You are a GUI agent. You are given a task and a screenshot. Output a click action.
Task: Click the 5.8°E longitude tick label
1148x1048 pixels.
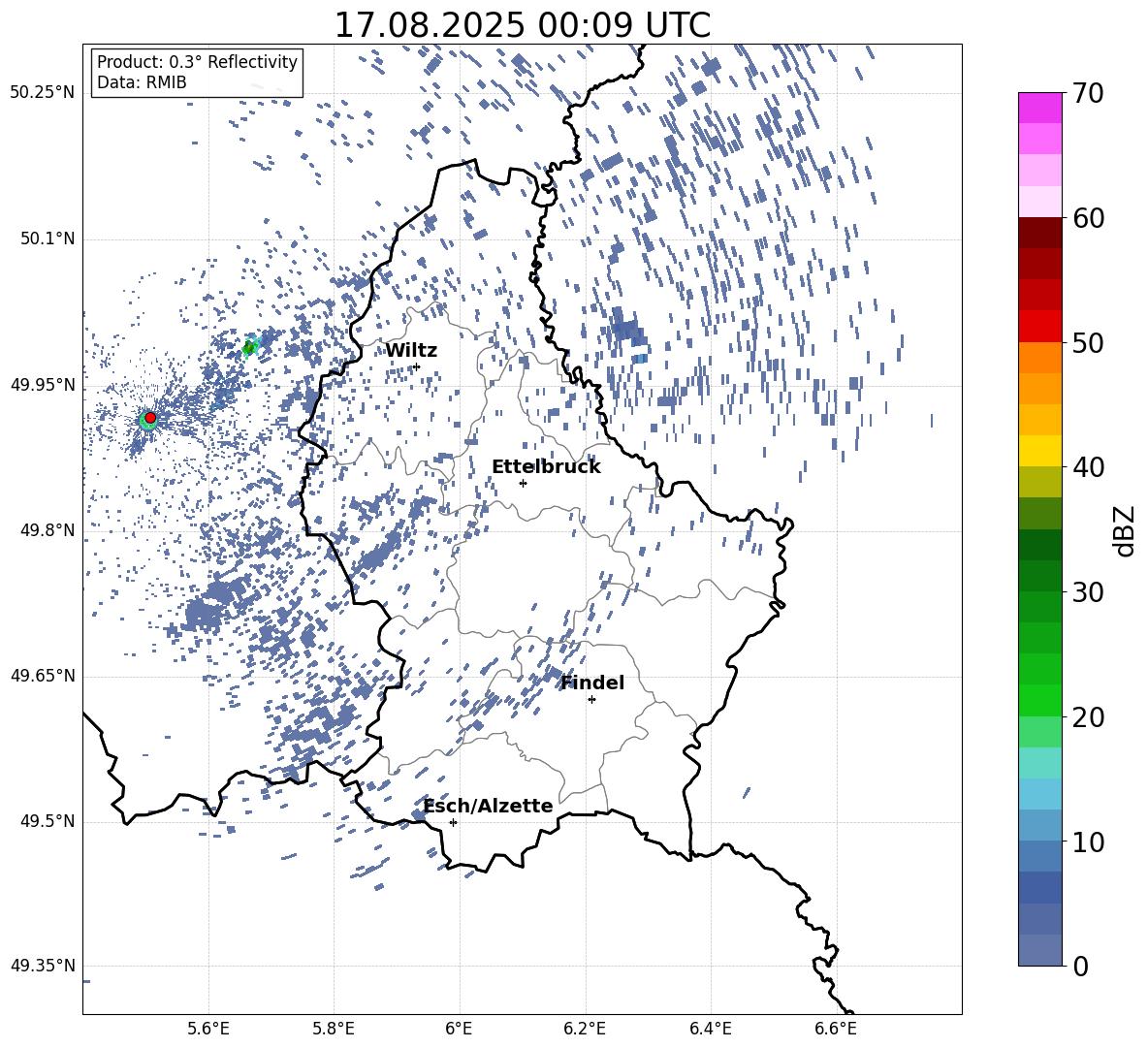click(334, 1030)
